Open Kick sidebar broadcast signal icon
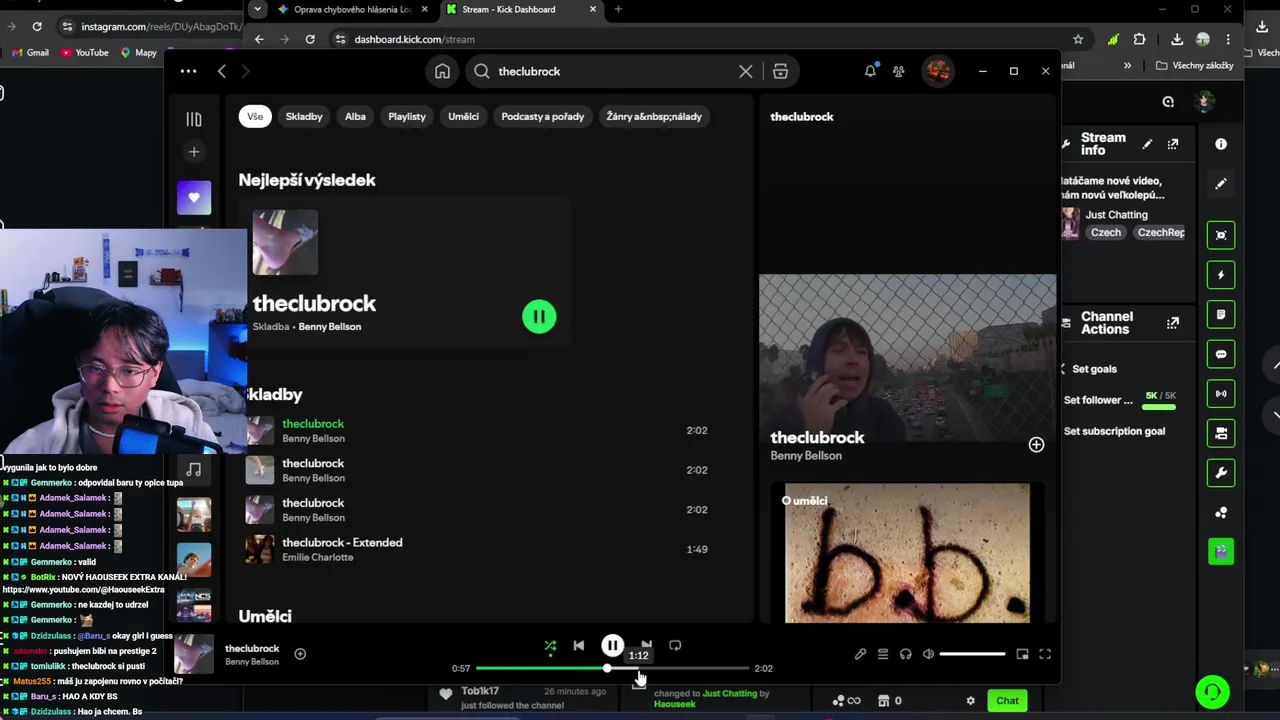 tap(1221, 394)
